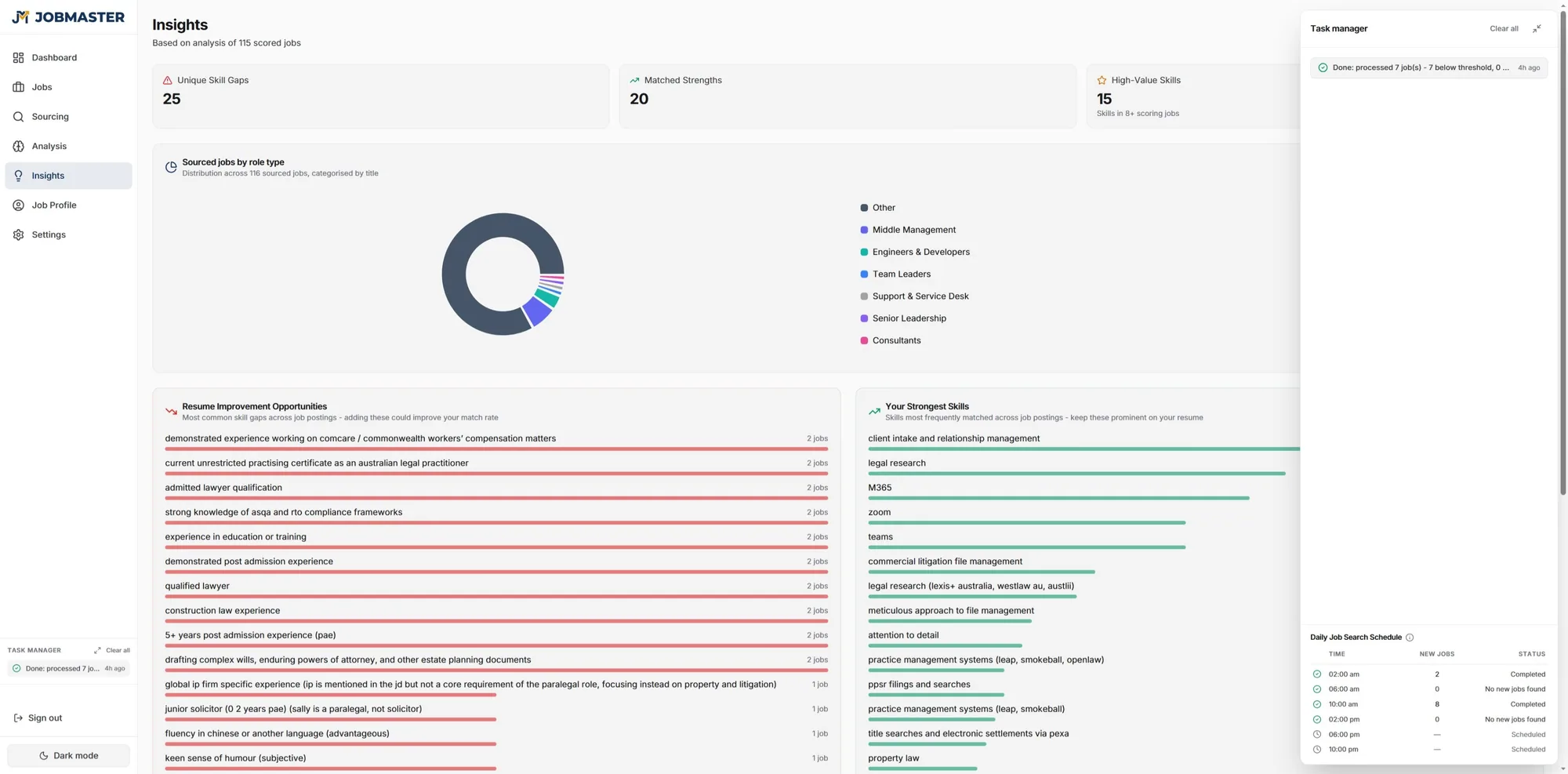
Task: Click the 06:00 pm scheduled clock icon
Action: (x=1316, y=735)
